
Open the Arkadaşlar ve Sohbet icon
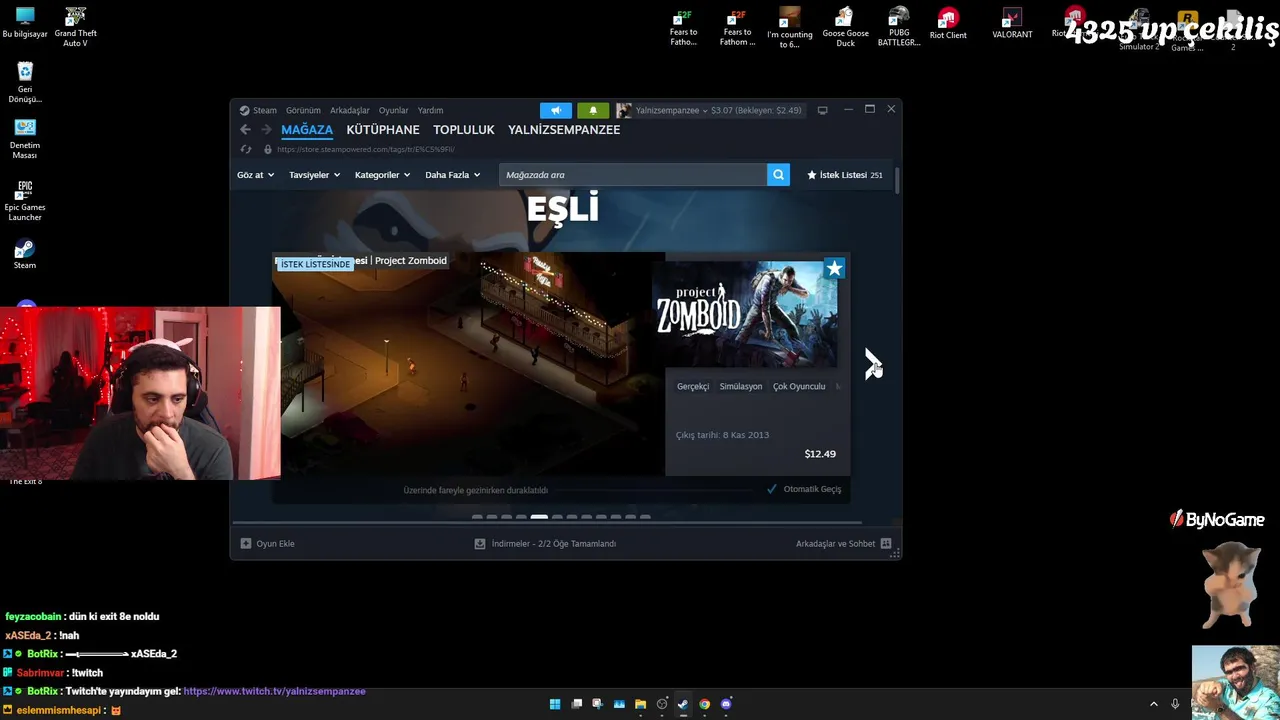pos(886,544)
